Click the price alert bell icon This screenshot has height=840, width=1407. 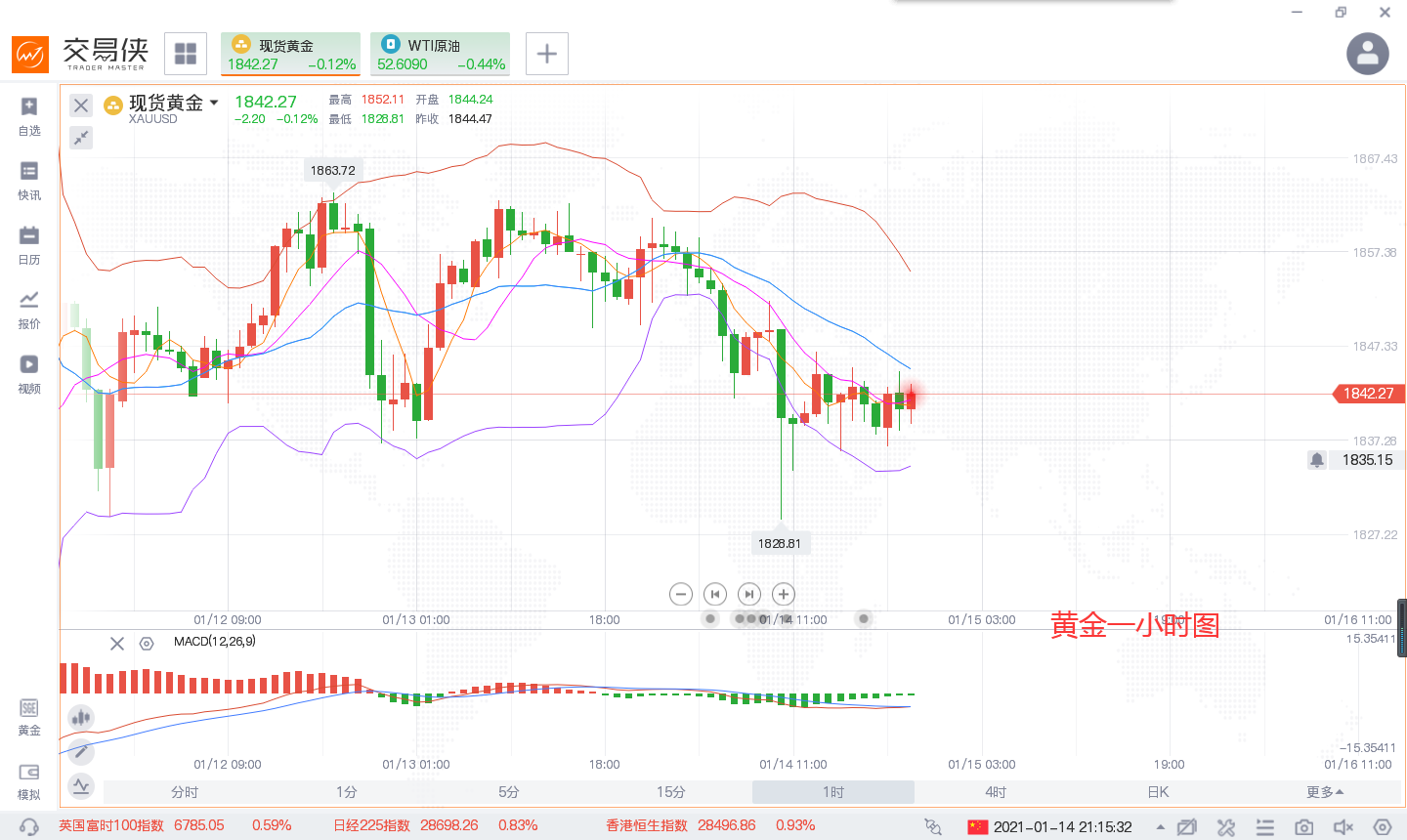pyautogui.click(x=1317, y=460)
